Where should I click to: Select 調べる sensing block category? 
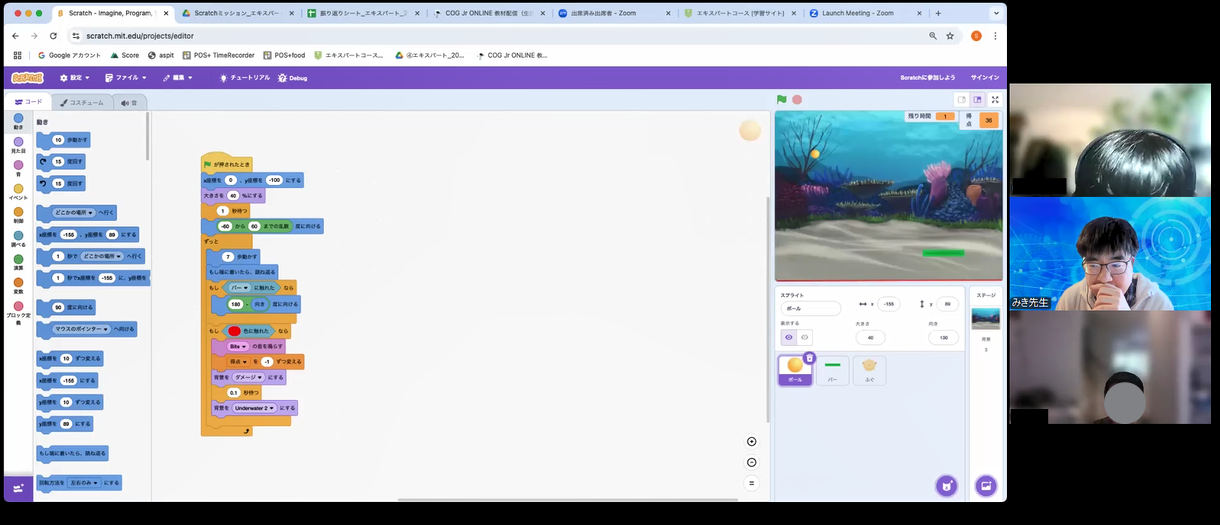pos(18,238)
